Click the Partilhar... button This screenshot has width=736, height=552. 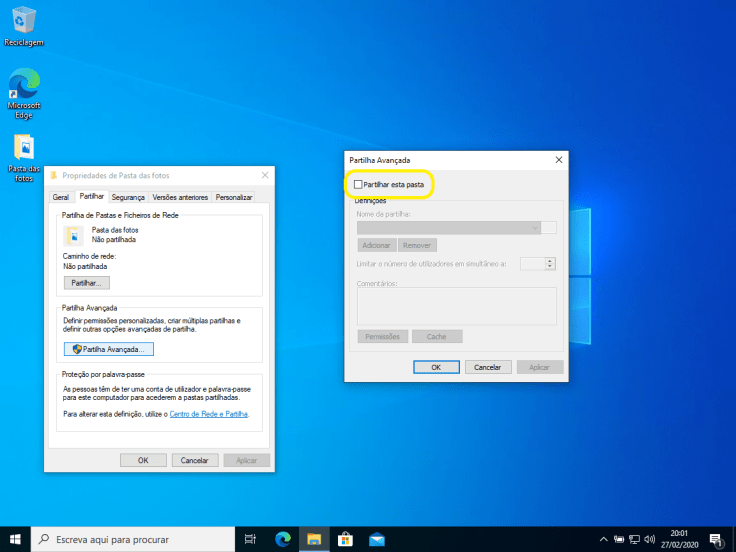(x=85, y=284)
